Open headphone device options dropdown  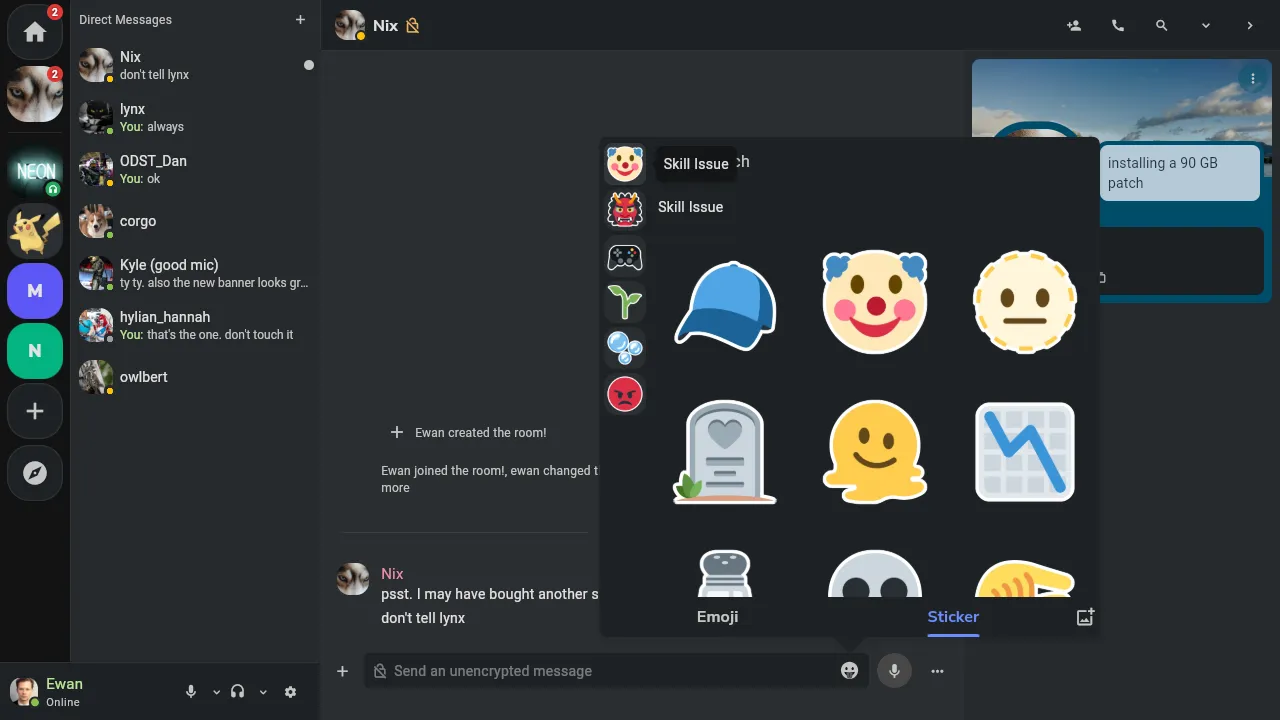[263, 692]
